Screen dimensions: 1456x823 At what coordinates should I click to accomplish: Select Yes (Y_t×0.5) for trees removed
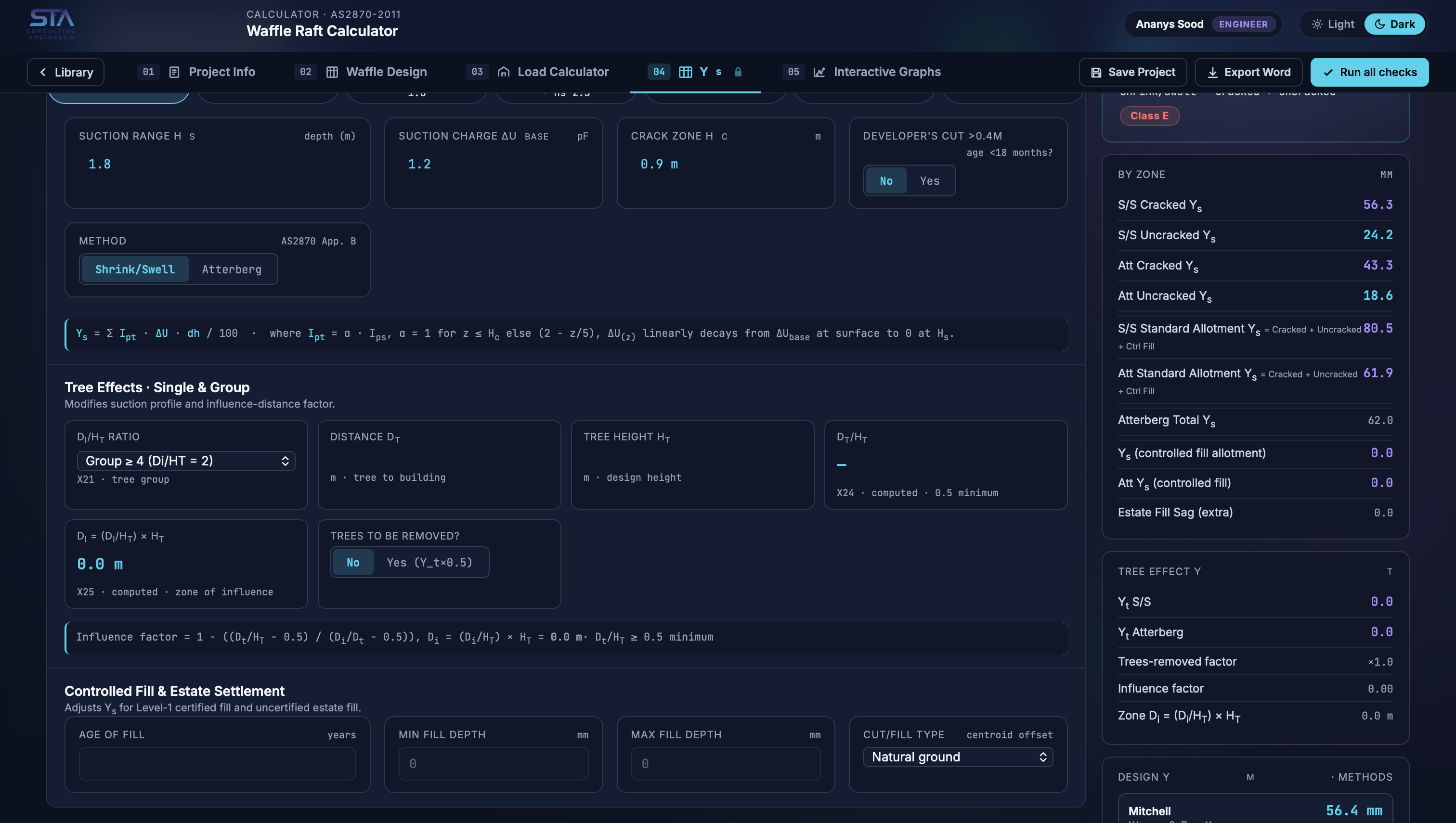click(x=429, y=563)
